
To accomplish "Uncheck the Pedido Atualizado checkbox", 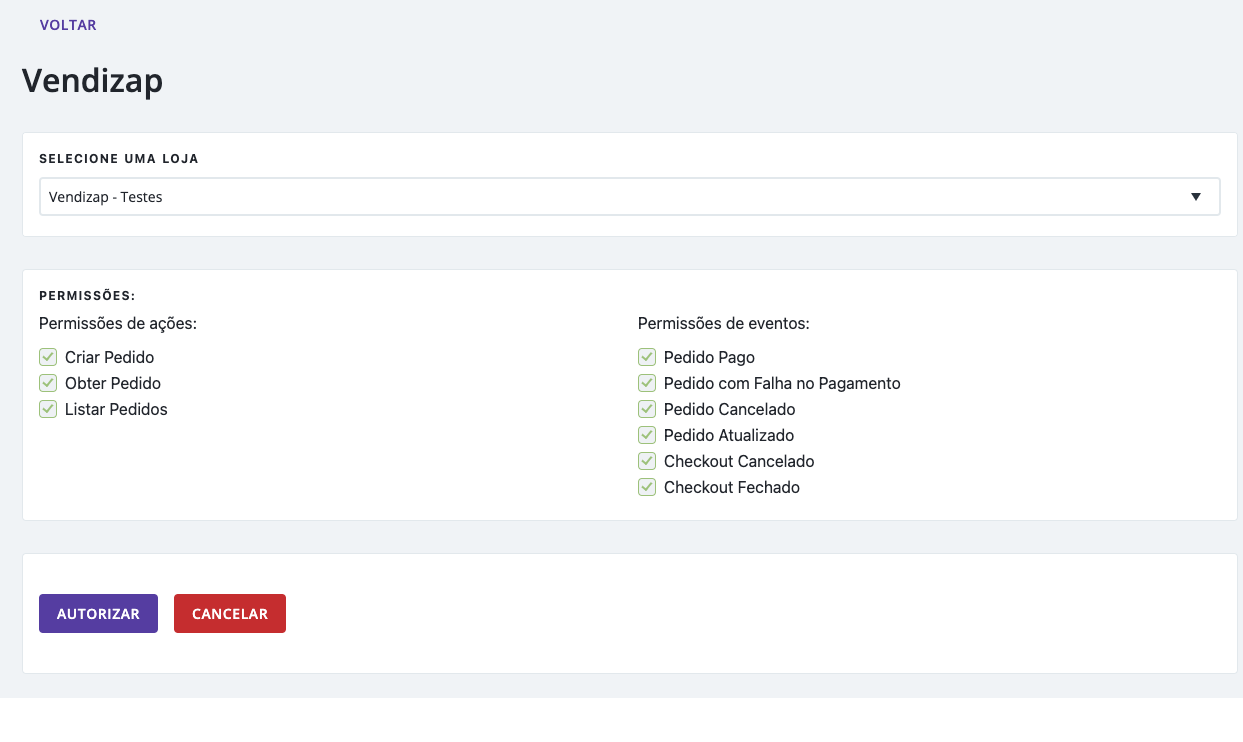I will coord(647,435).
